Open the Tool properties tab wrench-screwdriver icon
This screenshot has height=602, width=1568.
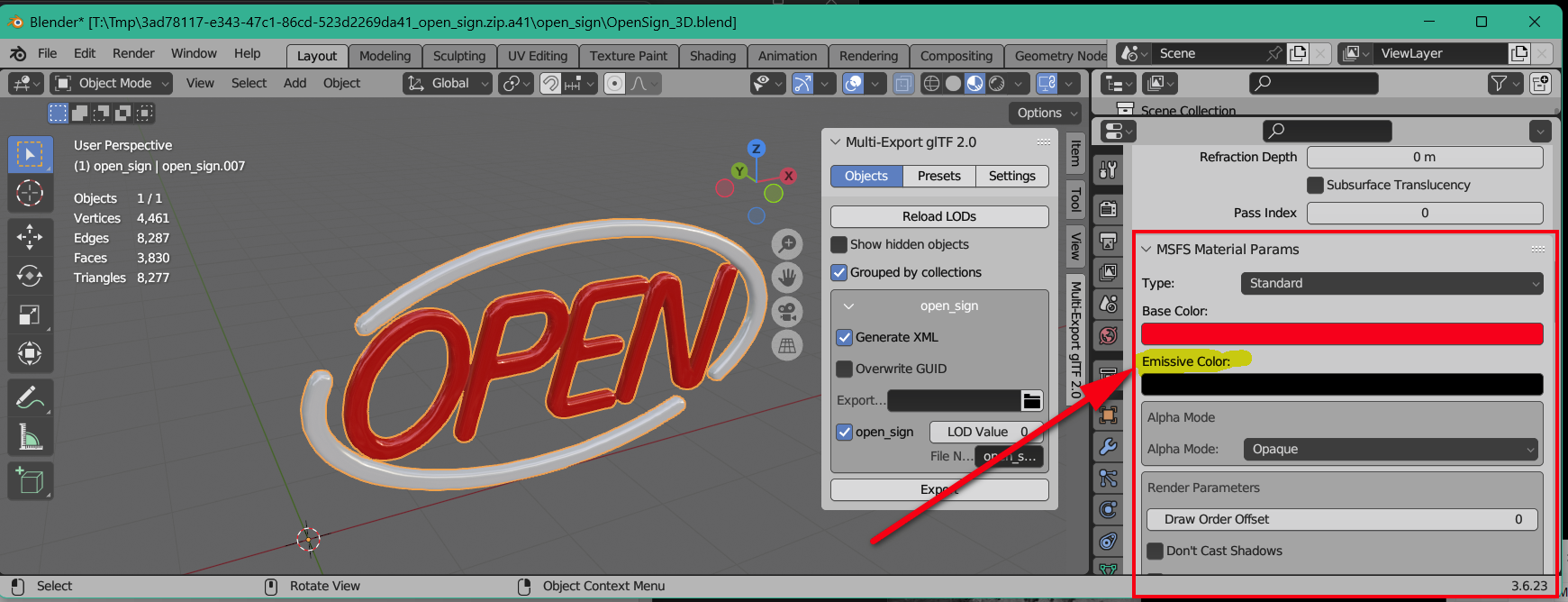point(1108,169)
